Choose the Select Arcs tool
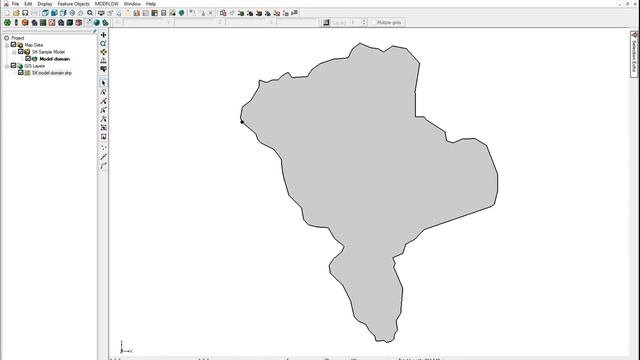 [103, 110]
